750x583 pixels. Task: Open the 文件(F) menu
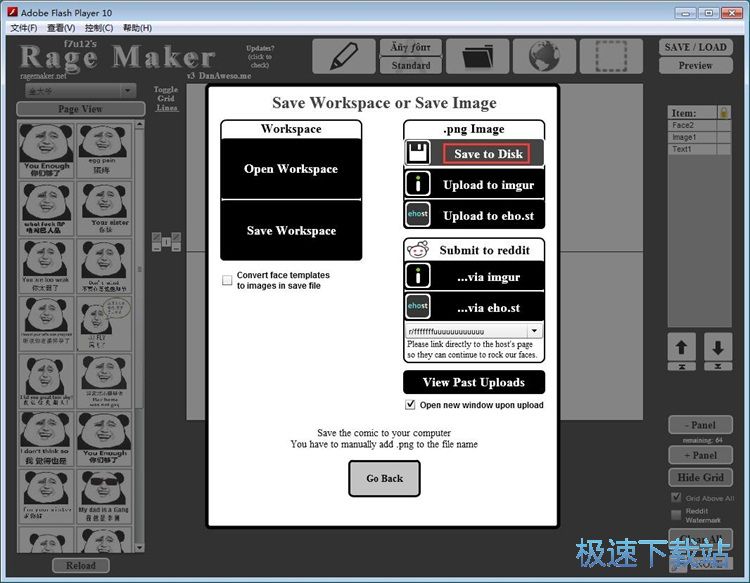pyautogui.click(x=23, y=28)
